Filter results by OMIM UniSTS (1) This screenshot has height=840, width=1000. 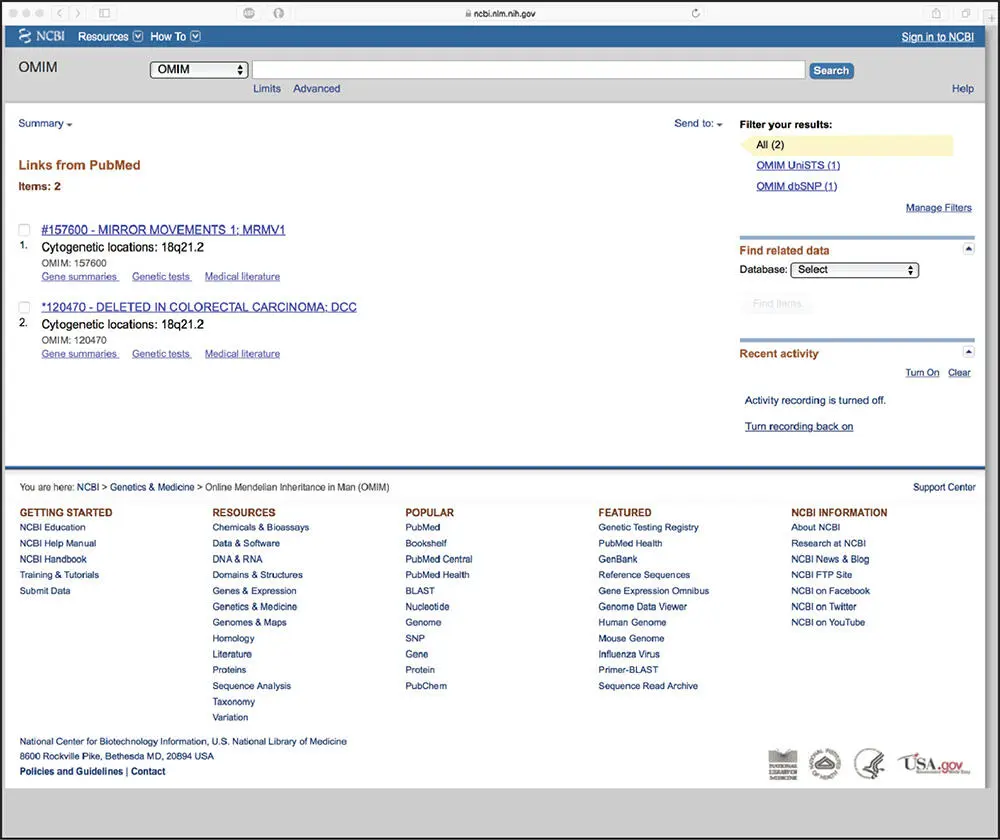click(x=798, y=165)
